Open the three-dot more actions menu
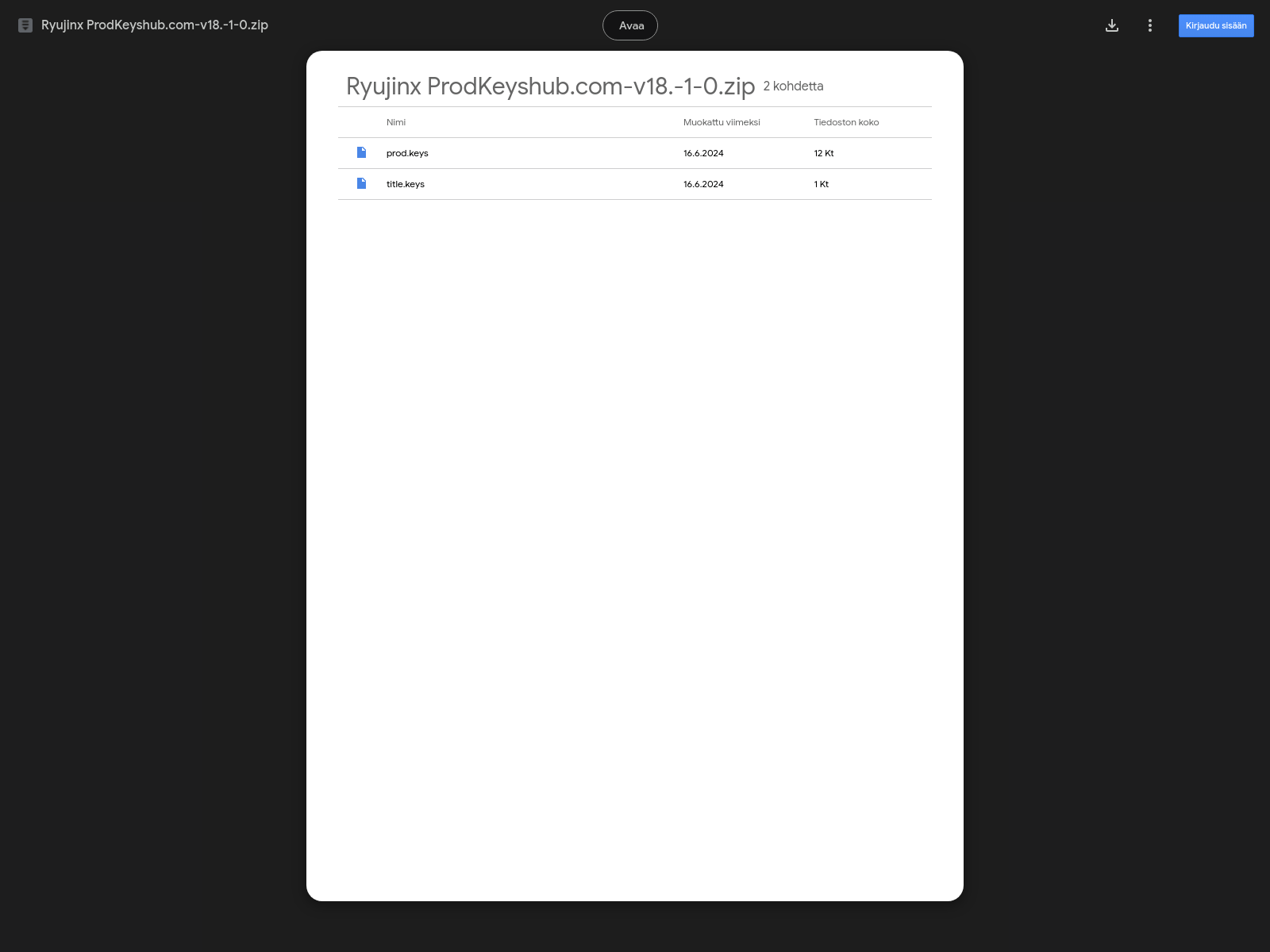This screenshot has width=1270, height=952. tap(1149, 25)
